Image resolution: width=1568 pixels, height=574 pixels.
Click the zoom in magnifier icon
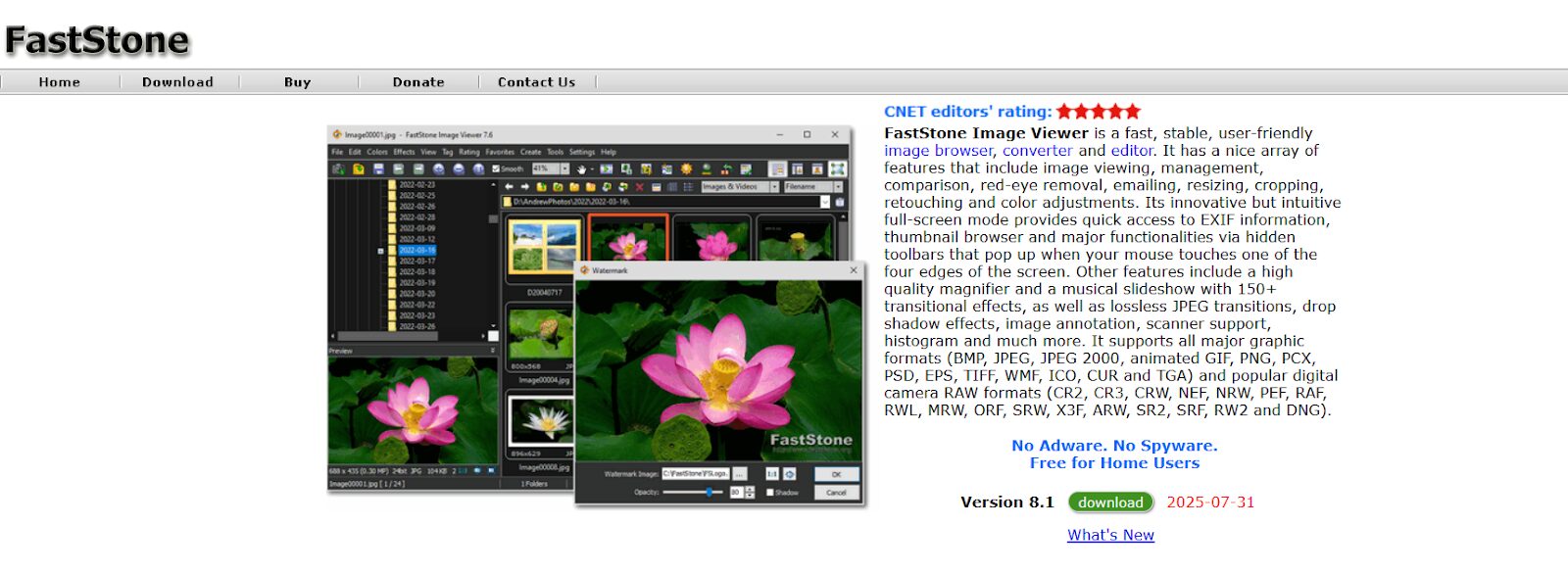(x=438, y=169)
